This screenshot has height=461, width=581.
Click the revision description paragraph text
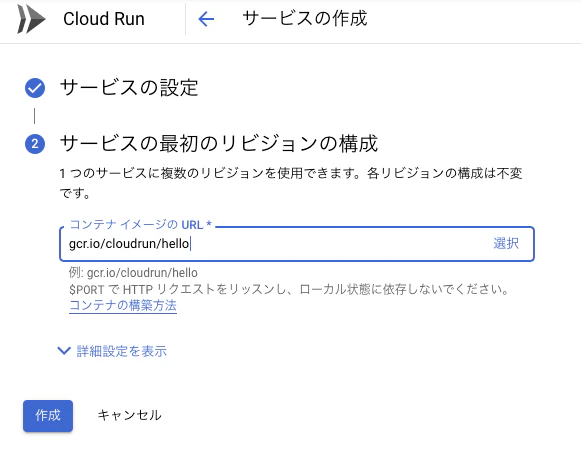(291, 183)
